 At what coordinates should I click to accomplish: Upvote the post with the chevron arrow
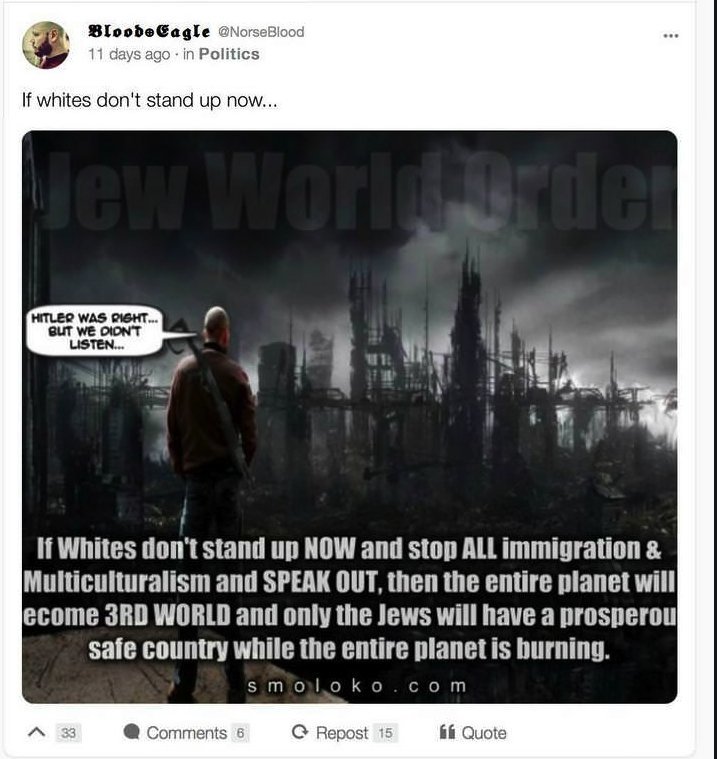pos(37,732)
